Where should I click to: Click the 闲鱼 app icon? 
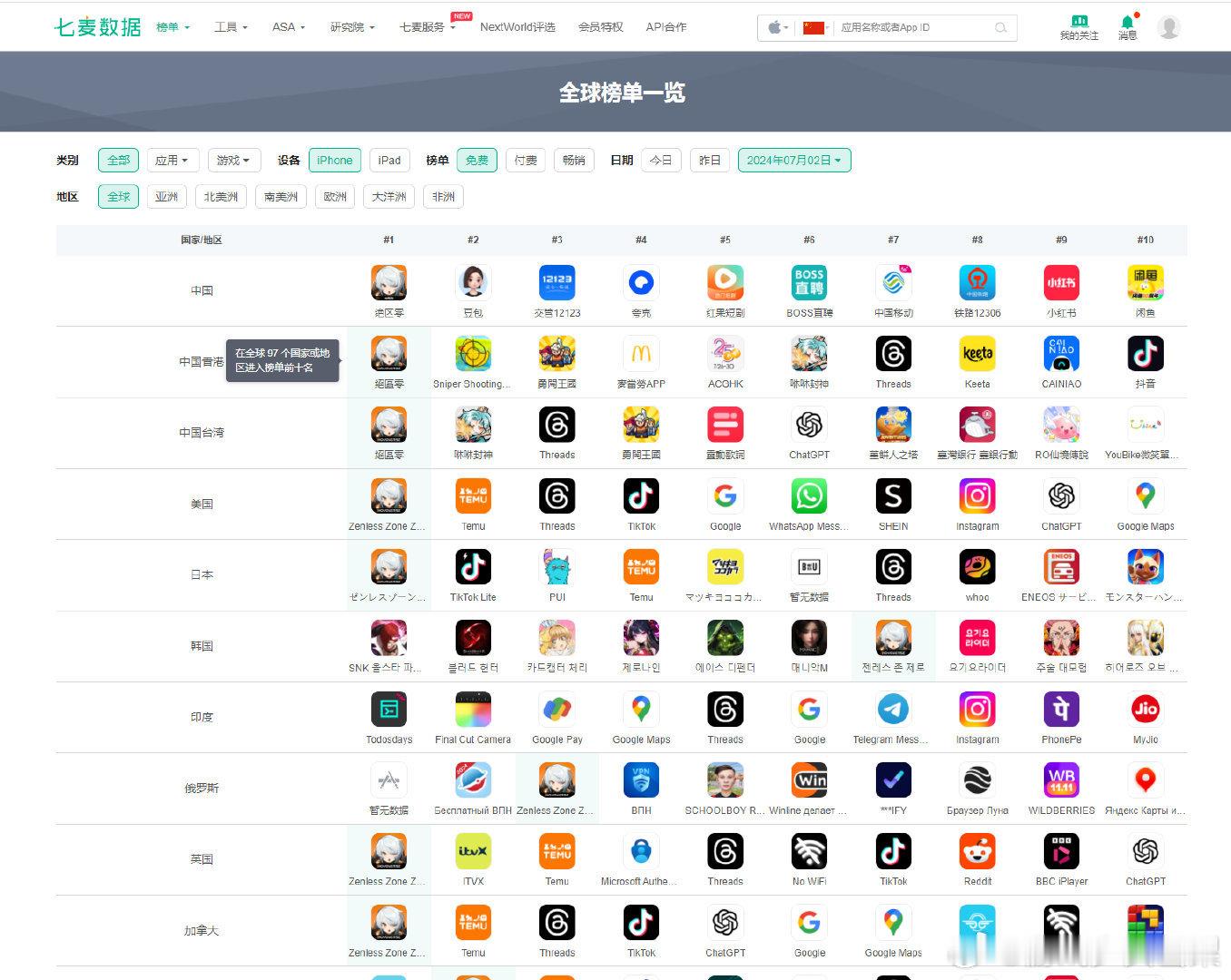click(1146, 283)
